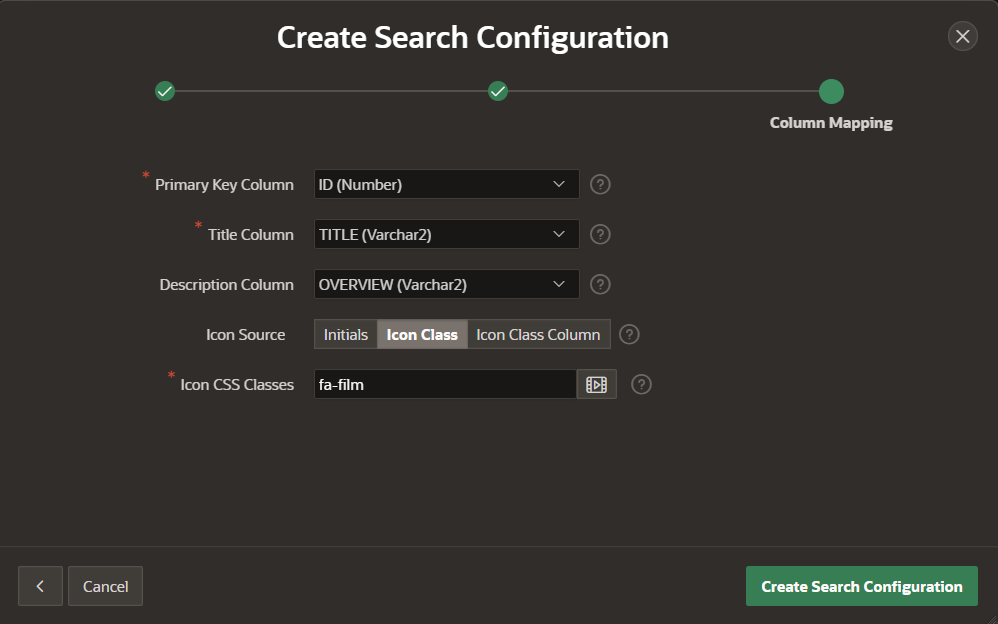Click the first completed step checkmark
The width and height of the screenshot is (998, 624).
pos(165,90)
